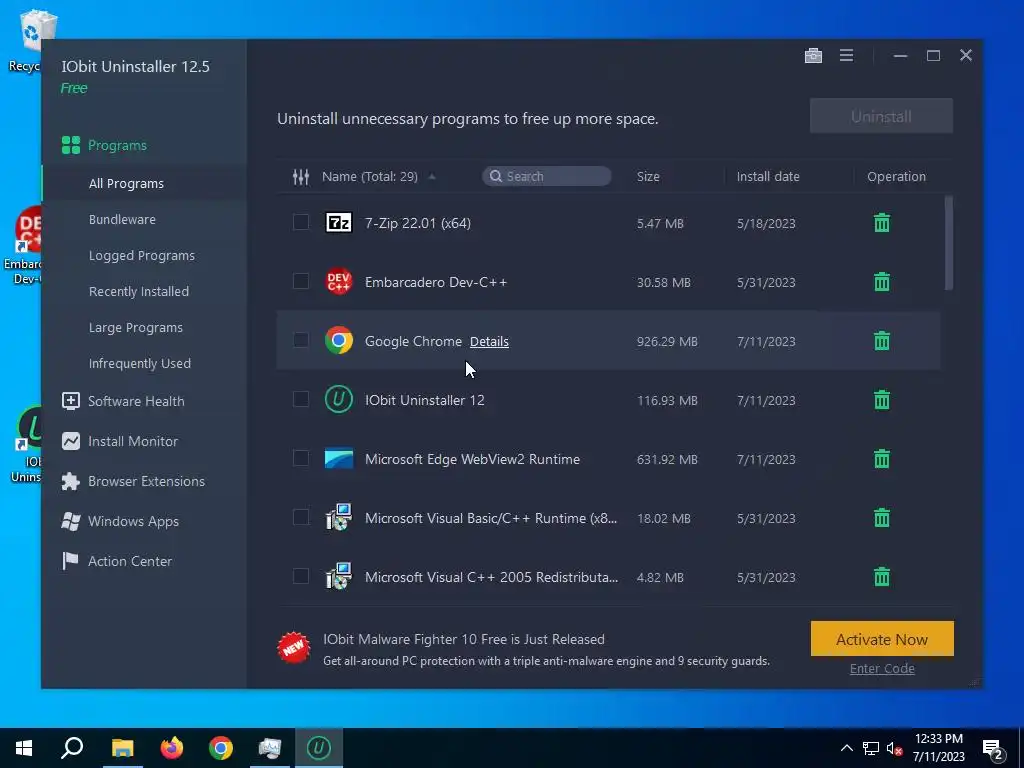This screenshot has height=768, width=1024.
Task: Open Windows Start menu
Action: [x=24, y=748]
